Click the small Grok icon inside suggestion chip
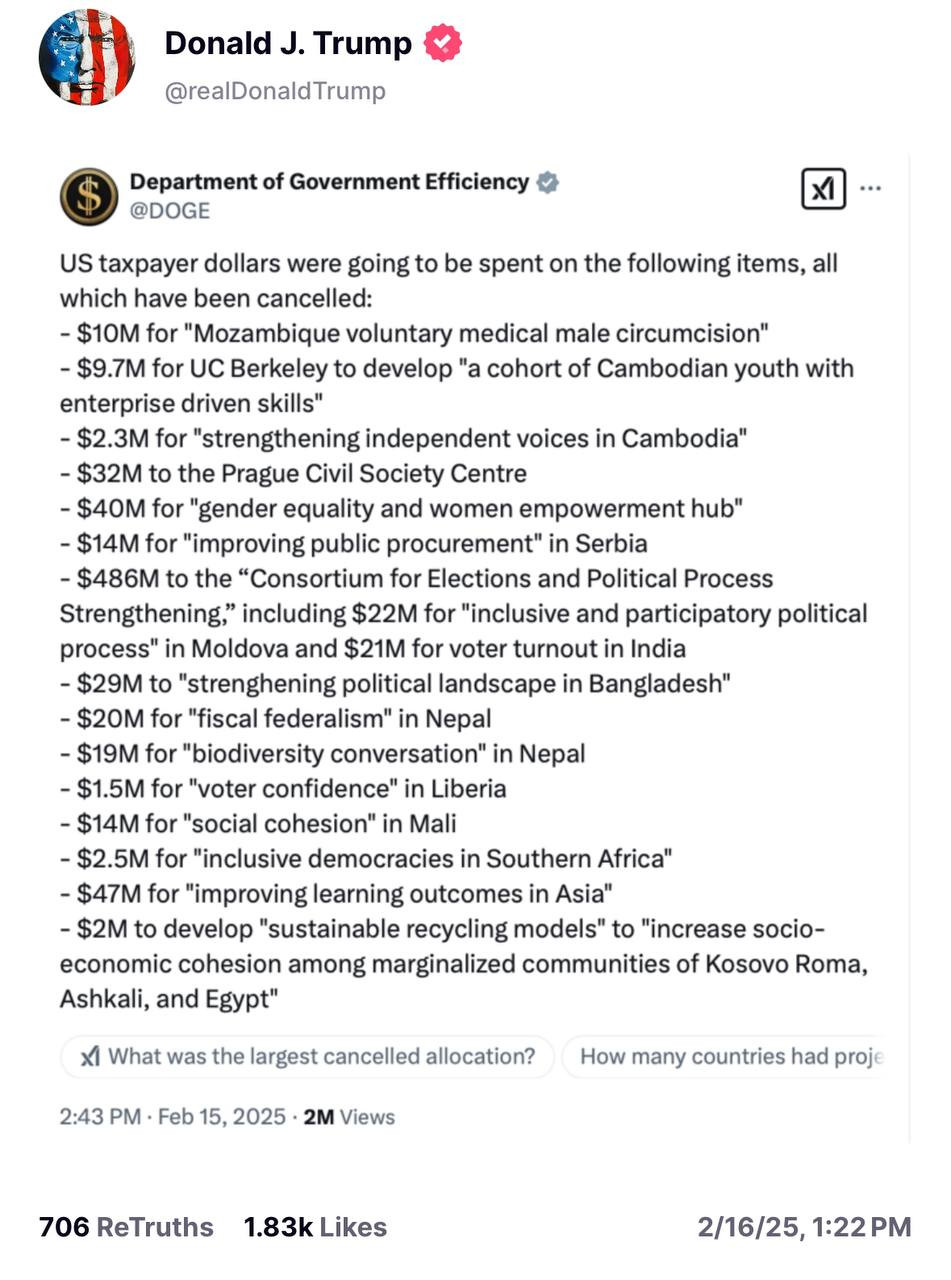 tap(89, 1057)
